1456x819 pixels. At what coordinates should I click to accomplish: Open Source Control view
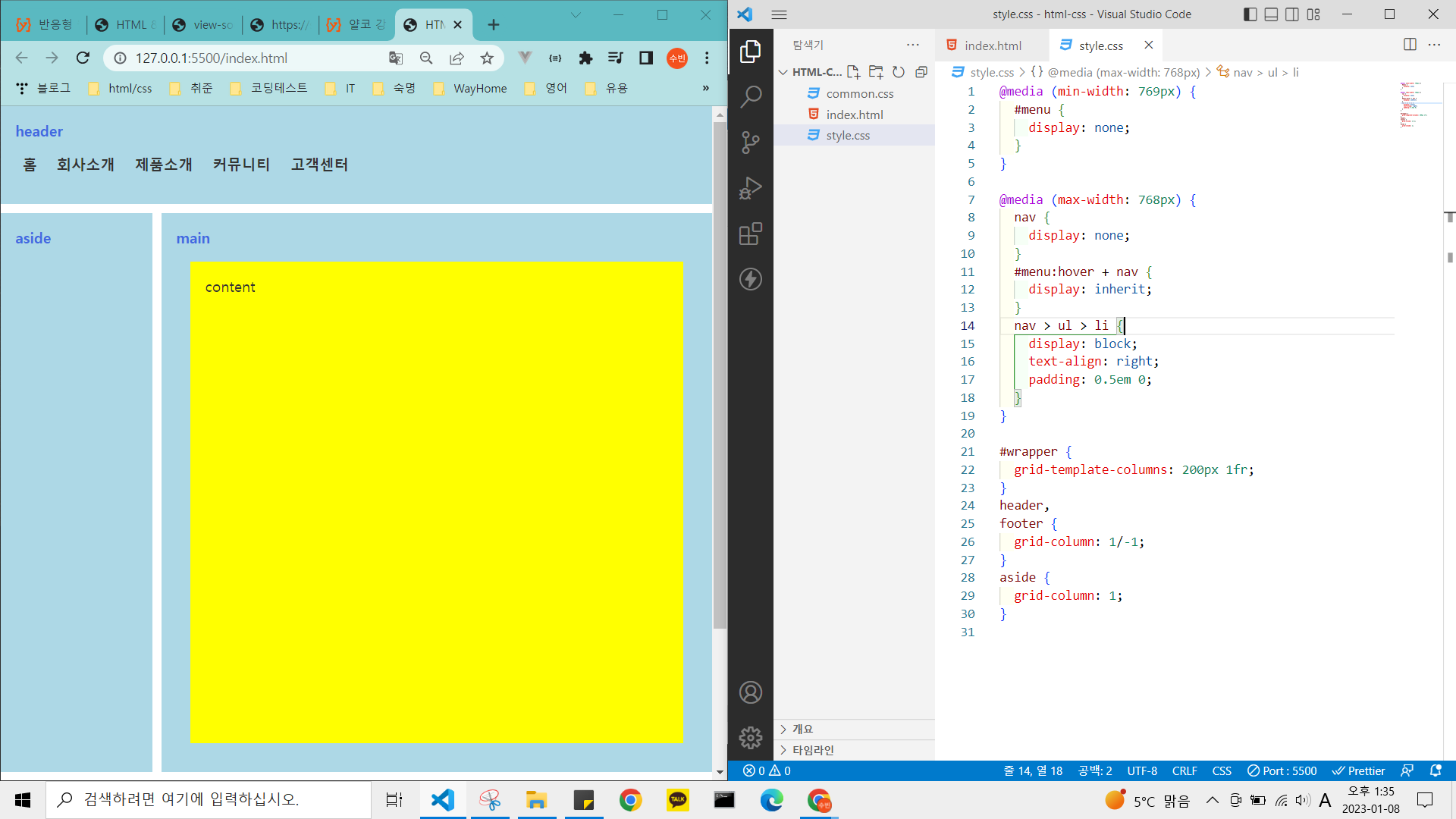click(x=750, y=143)
